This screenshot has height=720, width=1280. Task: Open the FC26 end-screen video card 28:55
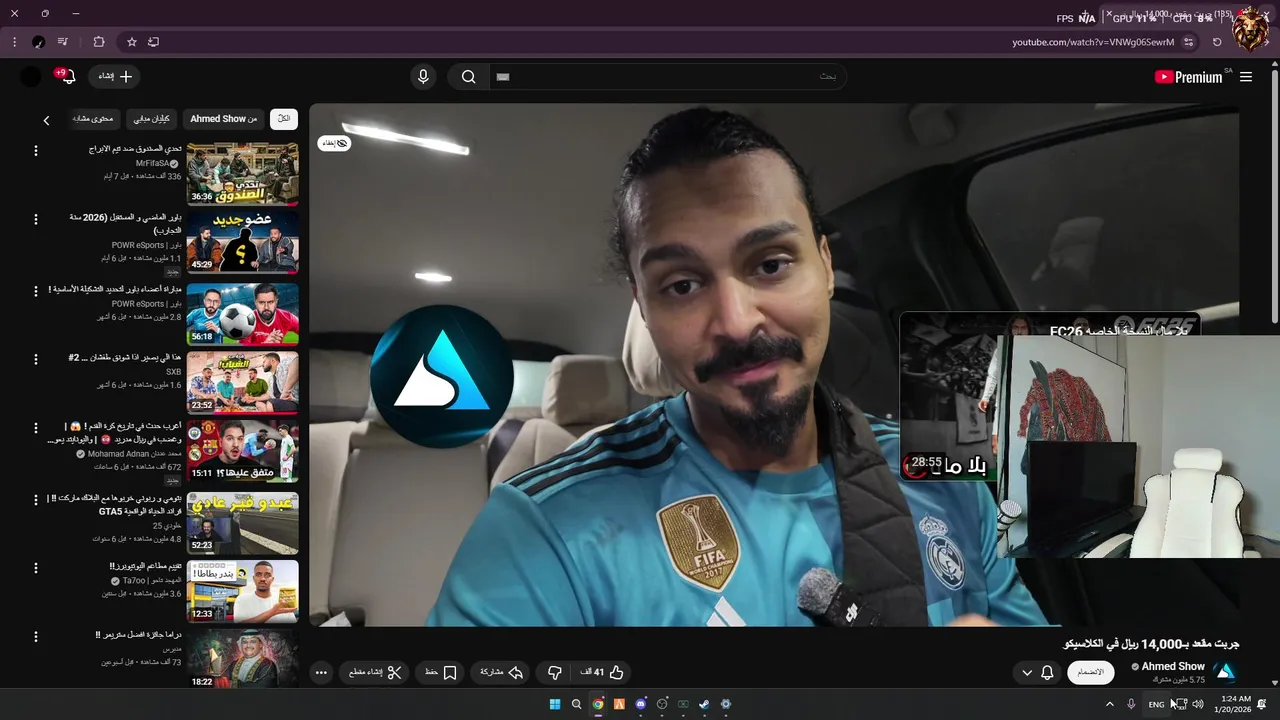[950, 397]
